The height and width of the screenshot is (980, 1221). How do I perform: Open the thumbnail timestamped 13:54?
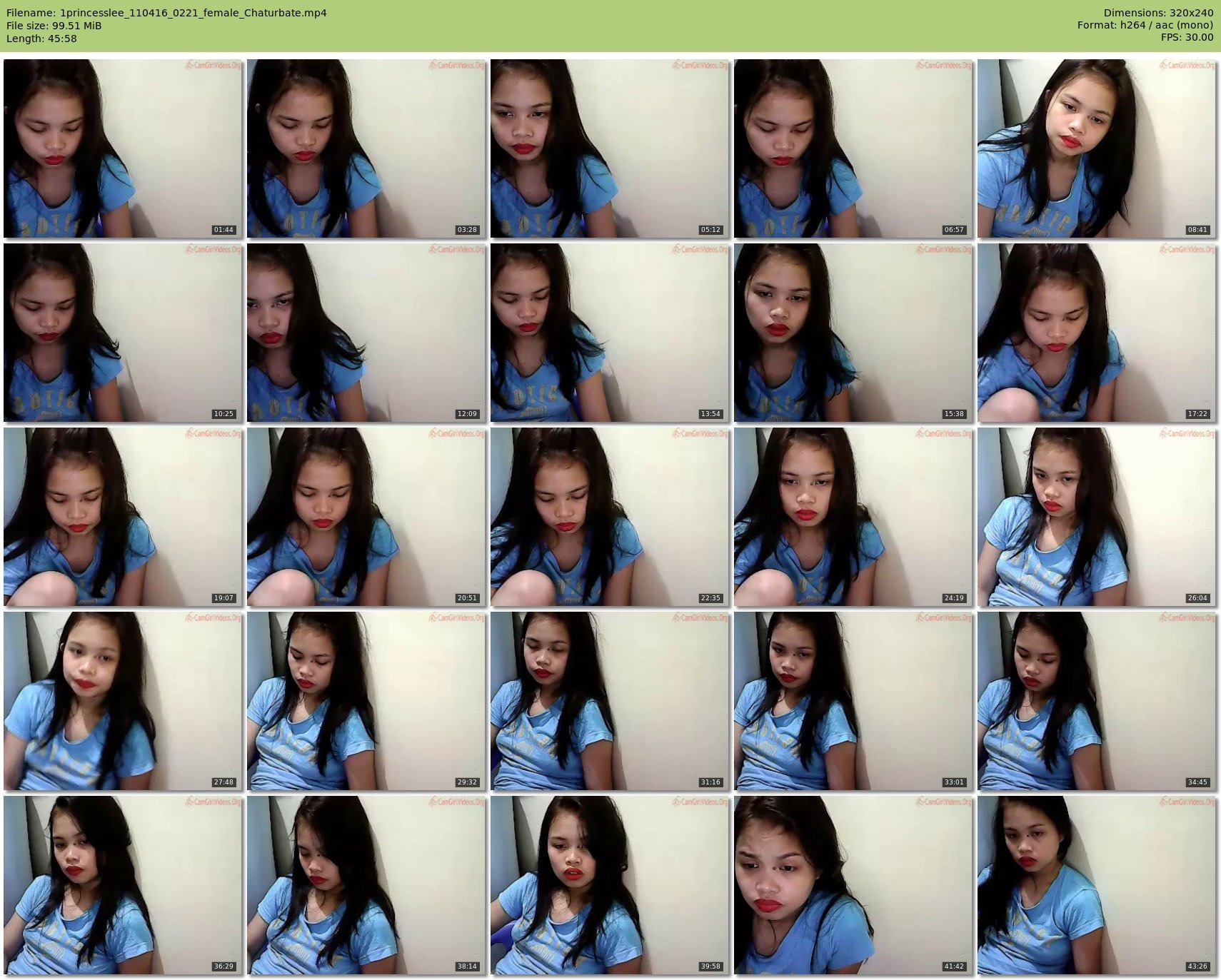[610, 333]
